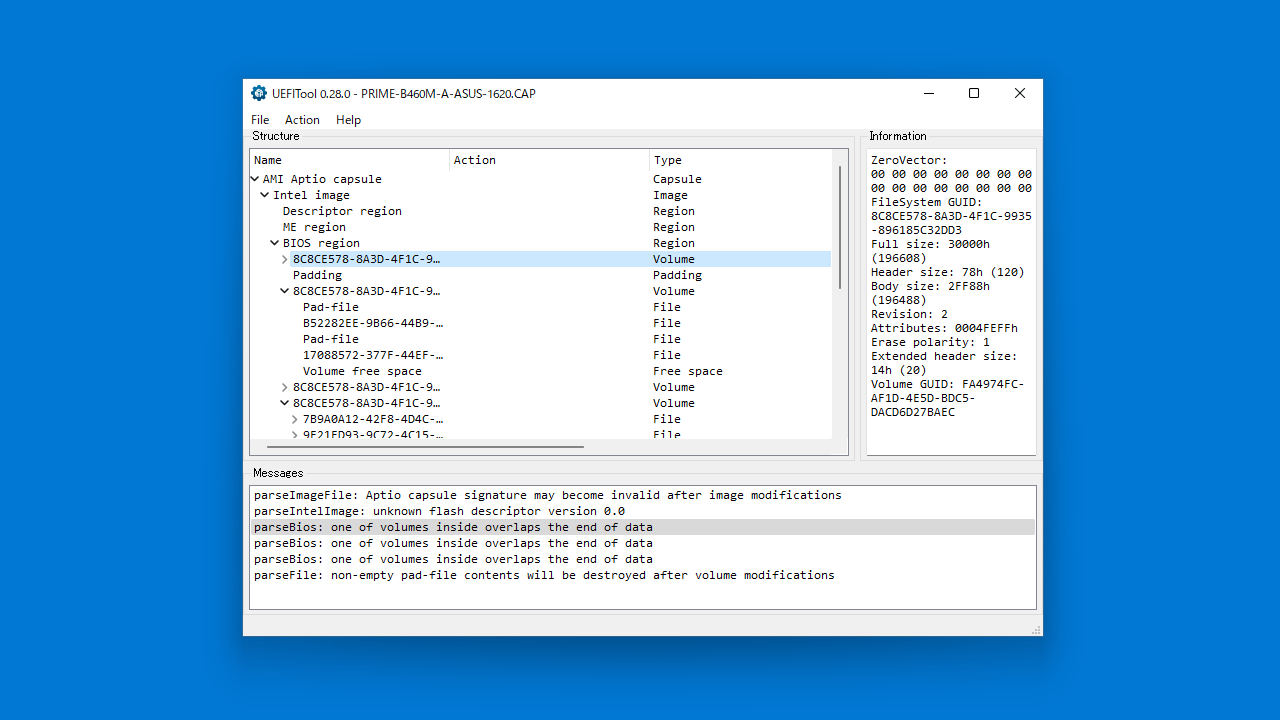The height and width of the screenshot is (720, 1280).
Task: Open the File menu
Action: point(260,120)
